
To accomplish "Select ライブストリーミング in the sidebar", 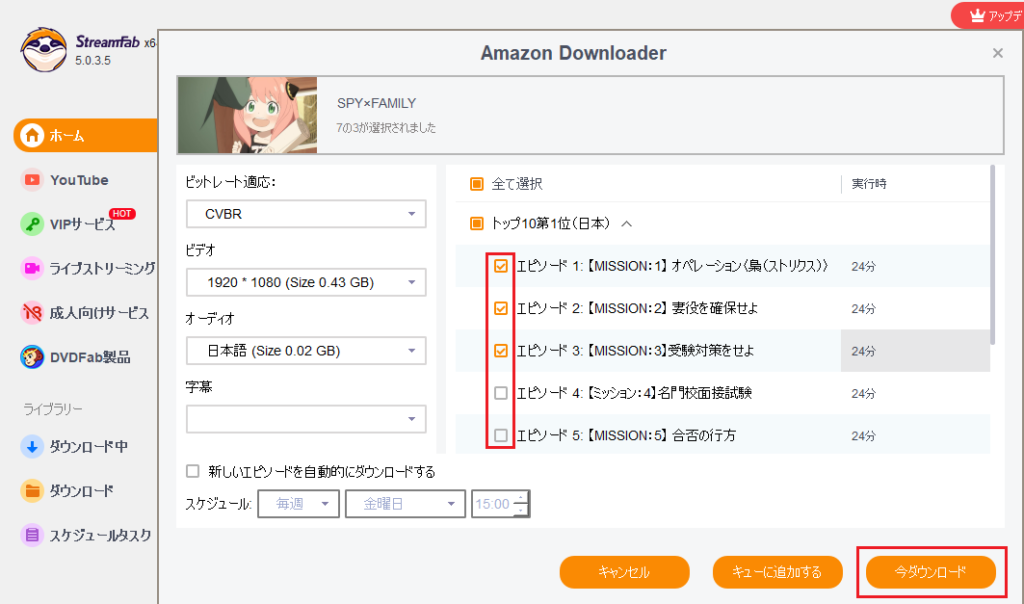I will (103, 268).
